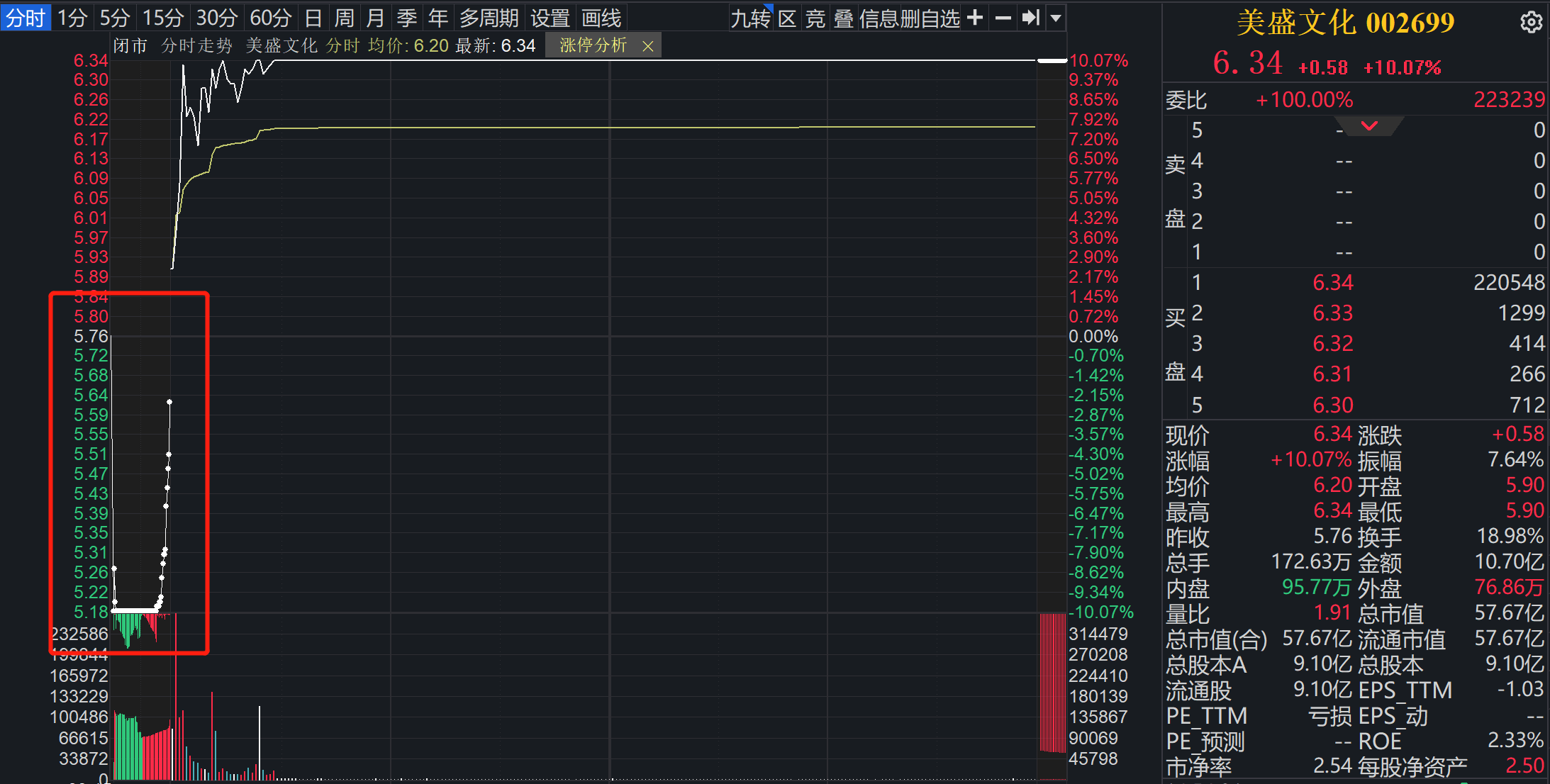Image resolution: width=1550 pixels, height=784 pixels.
Task: Click the jump-to-end arrow icon
Action: [1030, 18]
